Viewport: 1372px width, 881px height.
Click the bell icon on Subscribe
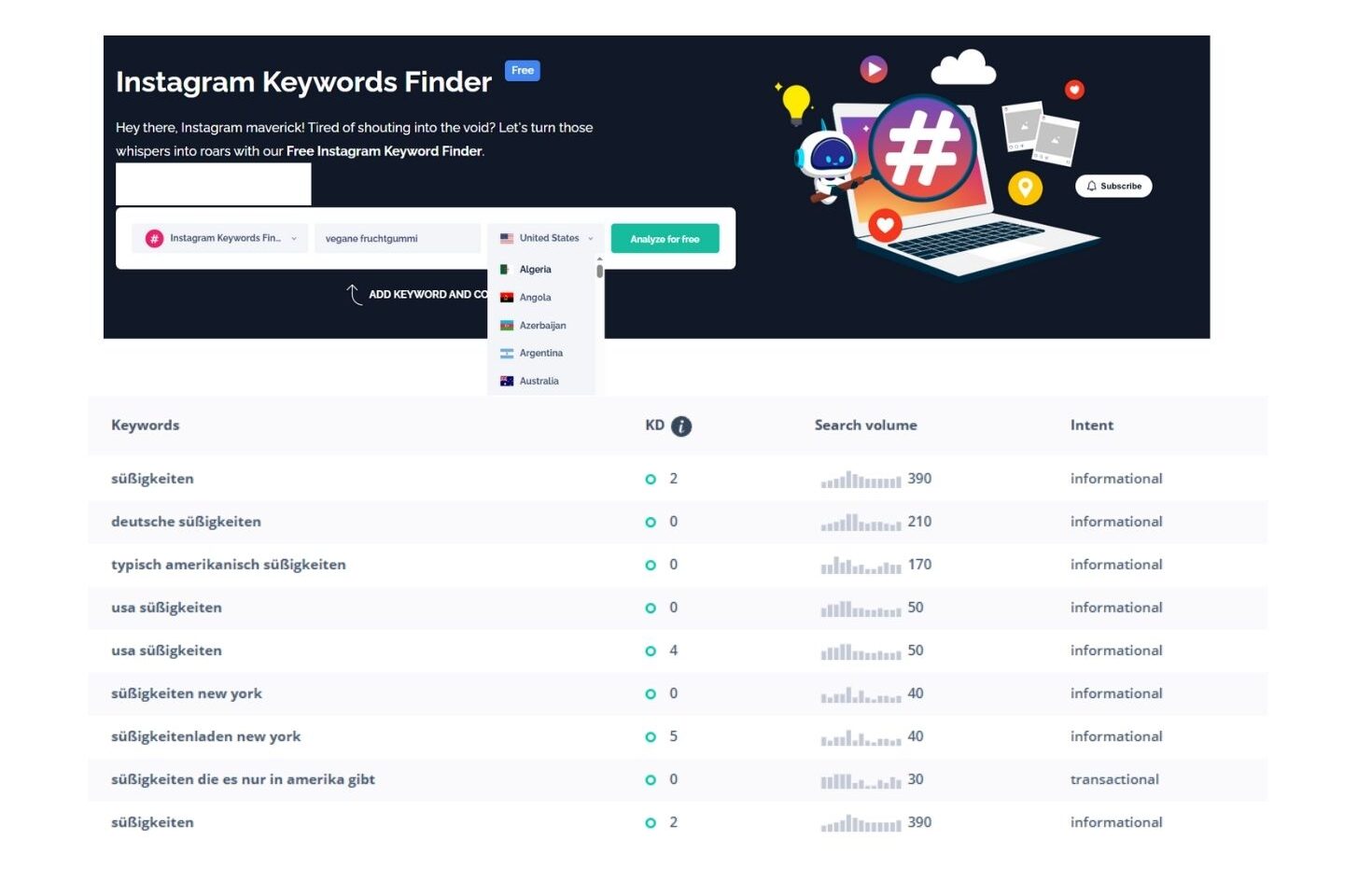click(x=1091, y=187)
